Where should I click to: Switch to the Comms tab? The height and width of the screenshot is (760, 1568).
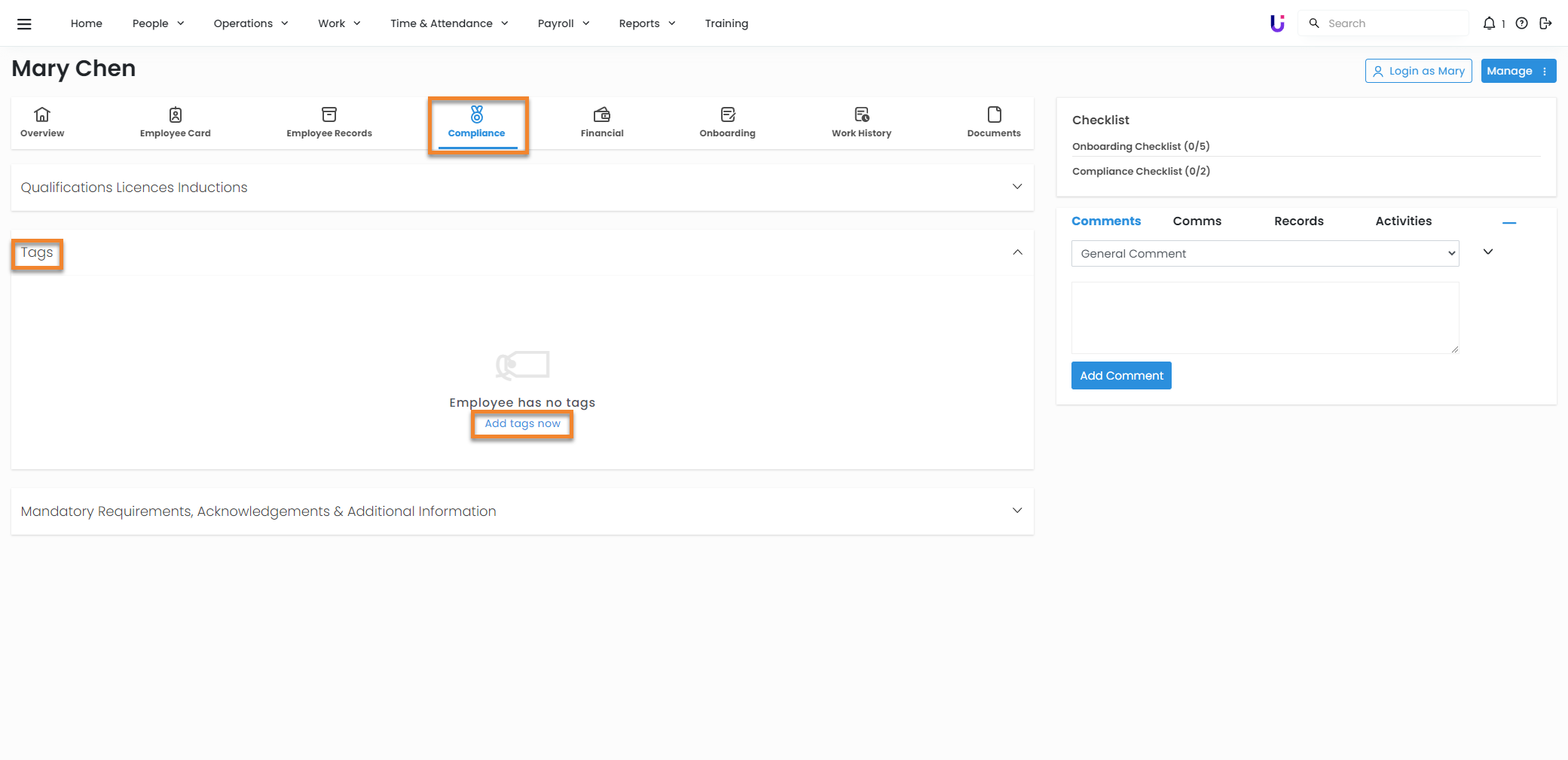1197,221
